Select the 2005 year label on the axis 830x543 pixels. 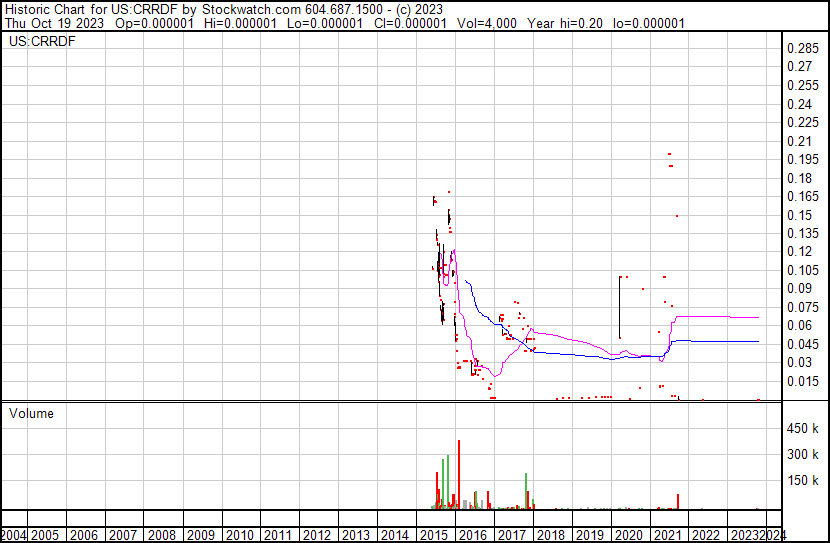coord(46,535)
